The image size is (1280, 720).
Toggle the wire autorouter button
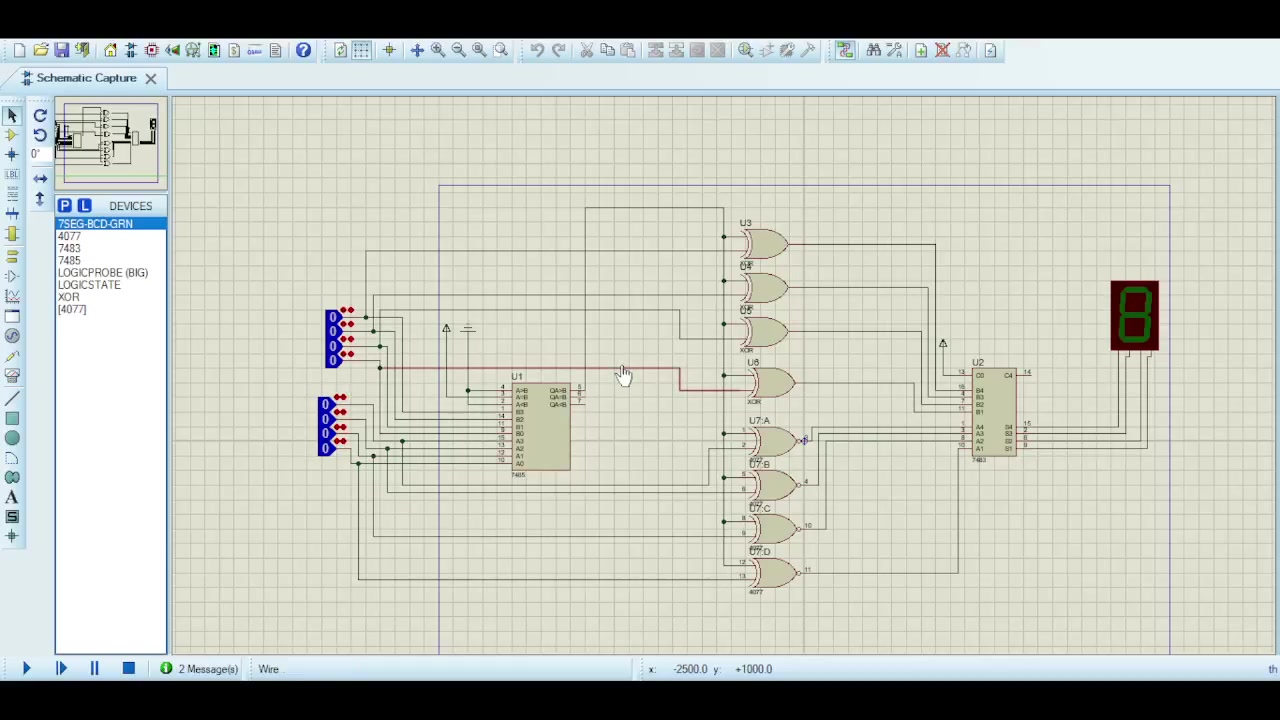click(845, 50)
